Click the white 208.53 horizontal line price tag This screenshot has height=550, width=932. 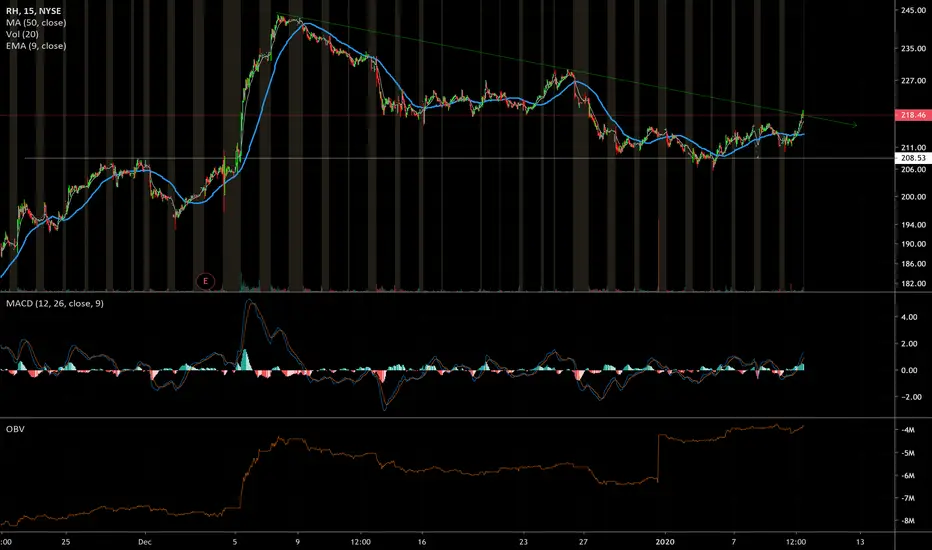(912, 158)
